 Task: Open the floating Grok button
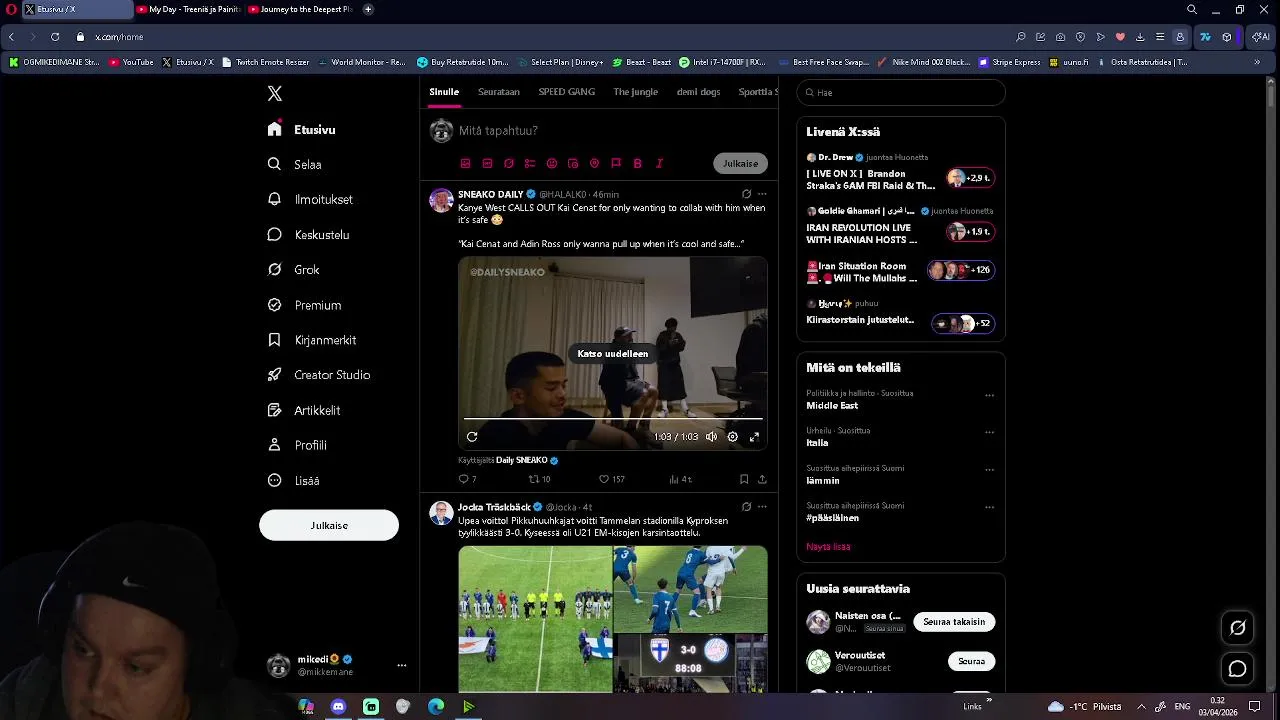click(1238, 628)
